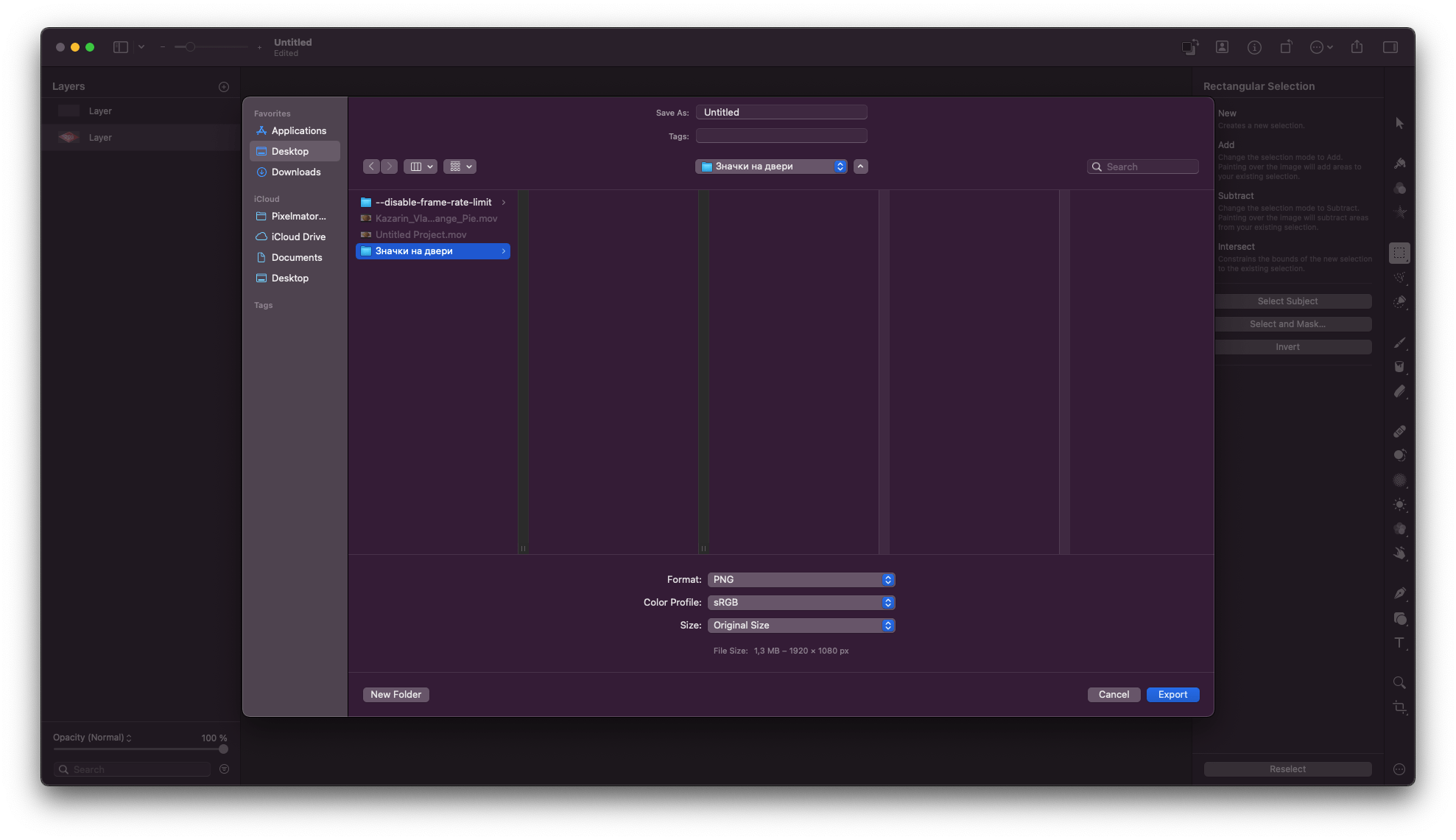Open the Color Profile dropdown showing sRGB
Image resolution: width=1456 pixels, height=840 pixels.
click(x=801, y=602)
